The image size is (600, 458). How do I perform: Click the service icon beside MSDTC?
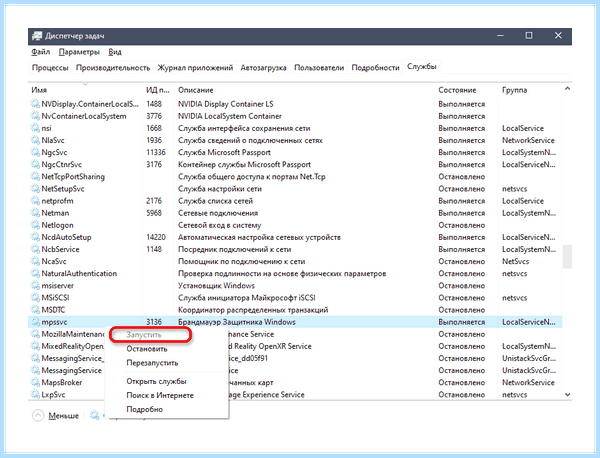(x=35, y=310)
